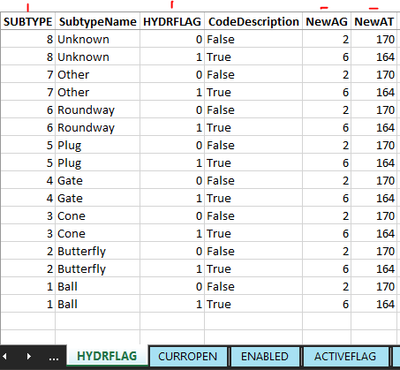Click the next sheet navigation arrow
Image resolution: width=400 pixels, height=370 pixels.
pyautogui.click(x=29, y=357)
